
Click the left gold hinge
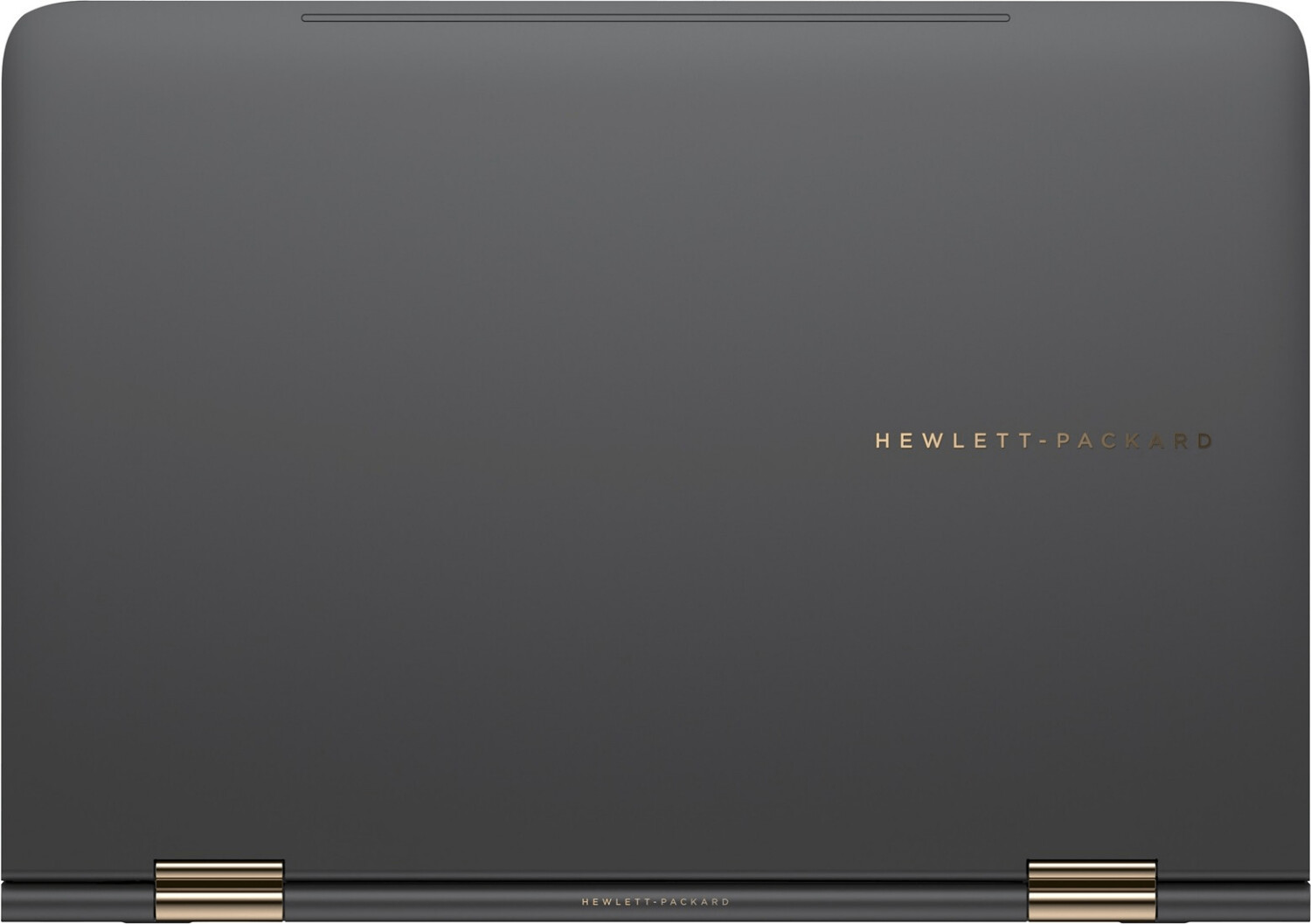219,890
